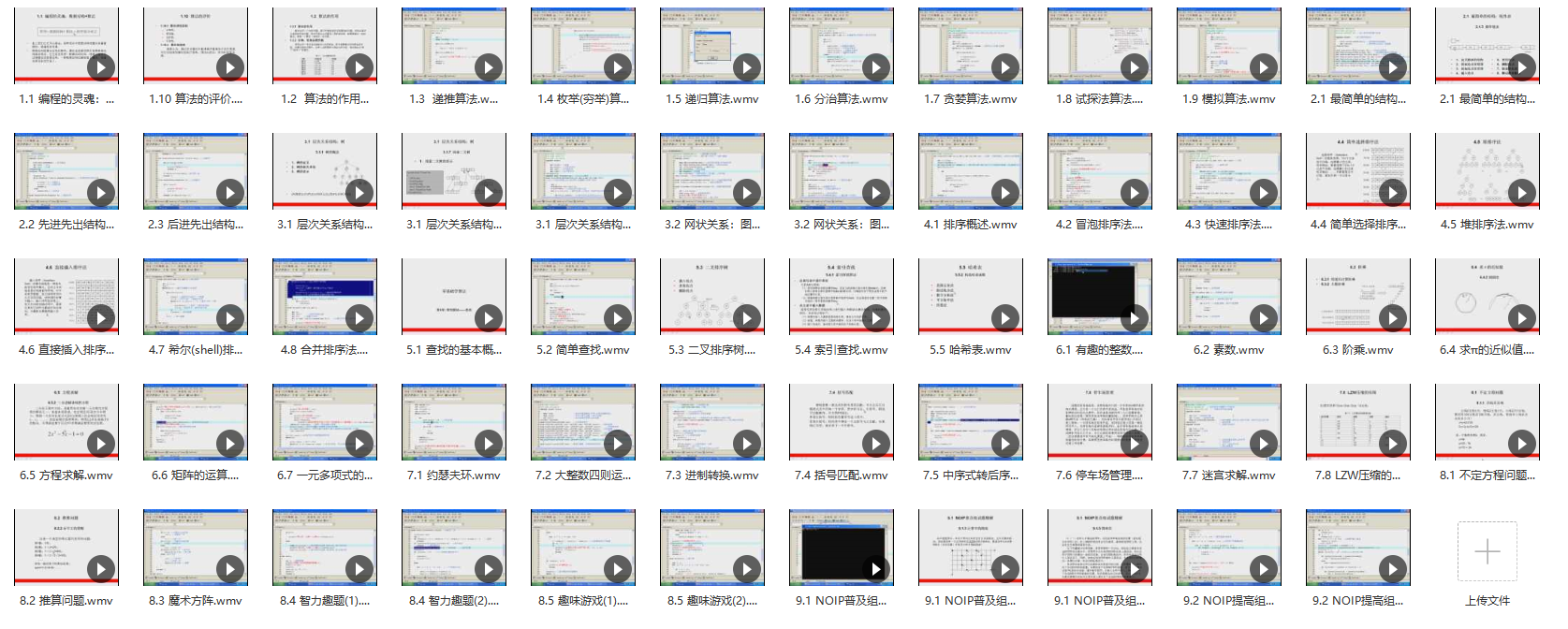Select the 1.1 编程的灵魂 video thumbnail
Image resolution: width=1568 pixels, height=629 pixels.
66,44
